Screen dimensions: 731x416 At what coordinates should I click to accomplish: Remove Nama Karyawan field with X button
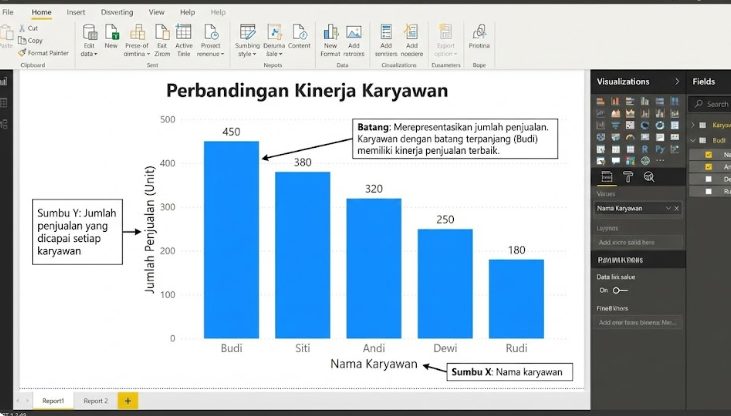tap(677, 208)
